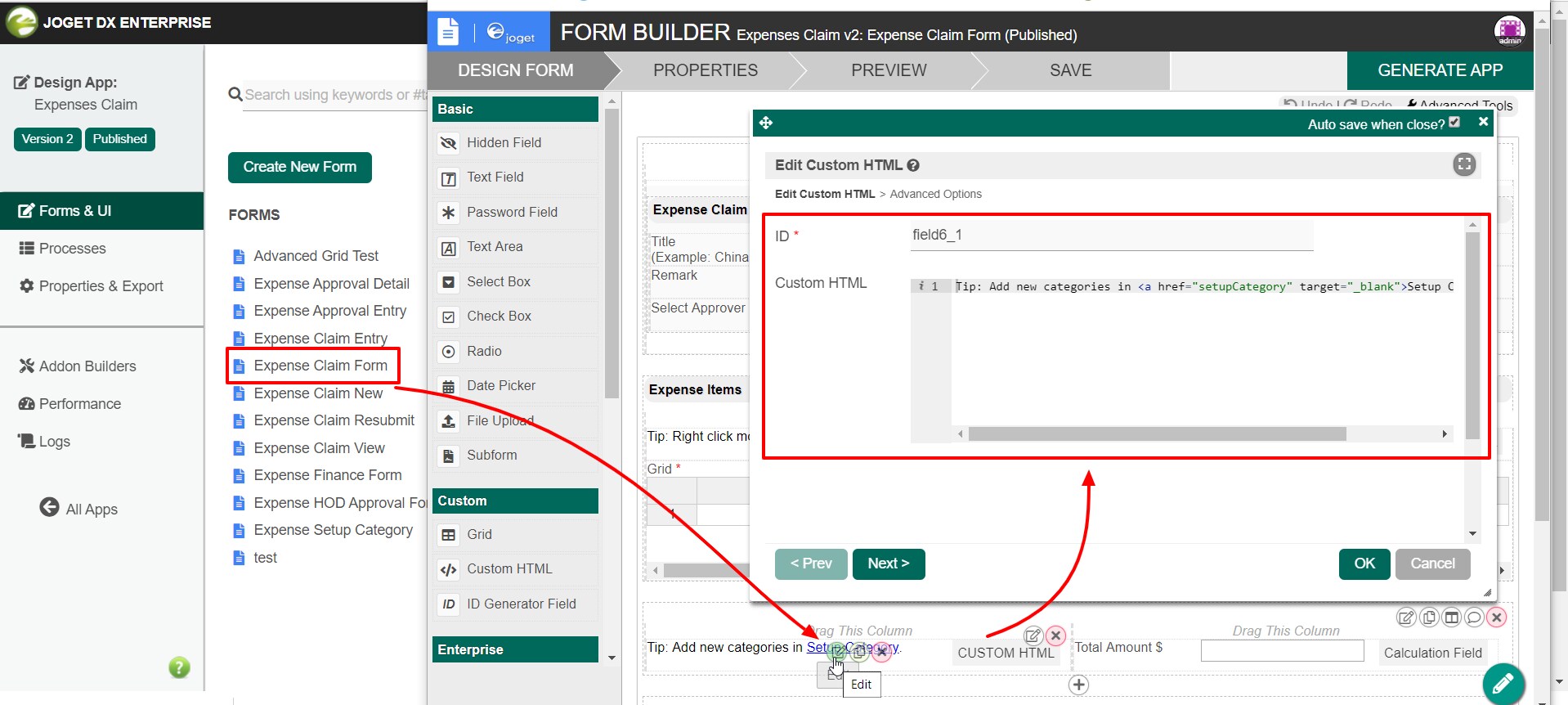This screenshot has width=1568, height=705.
Task: Click the Next > button
Action: 889,564
